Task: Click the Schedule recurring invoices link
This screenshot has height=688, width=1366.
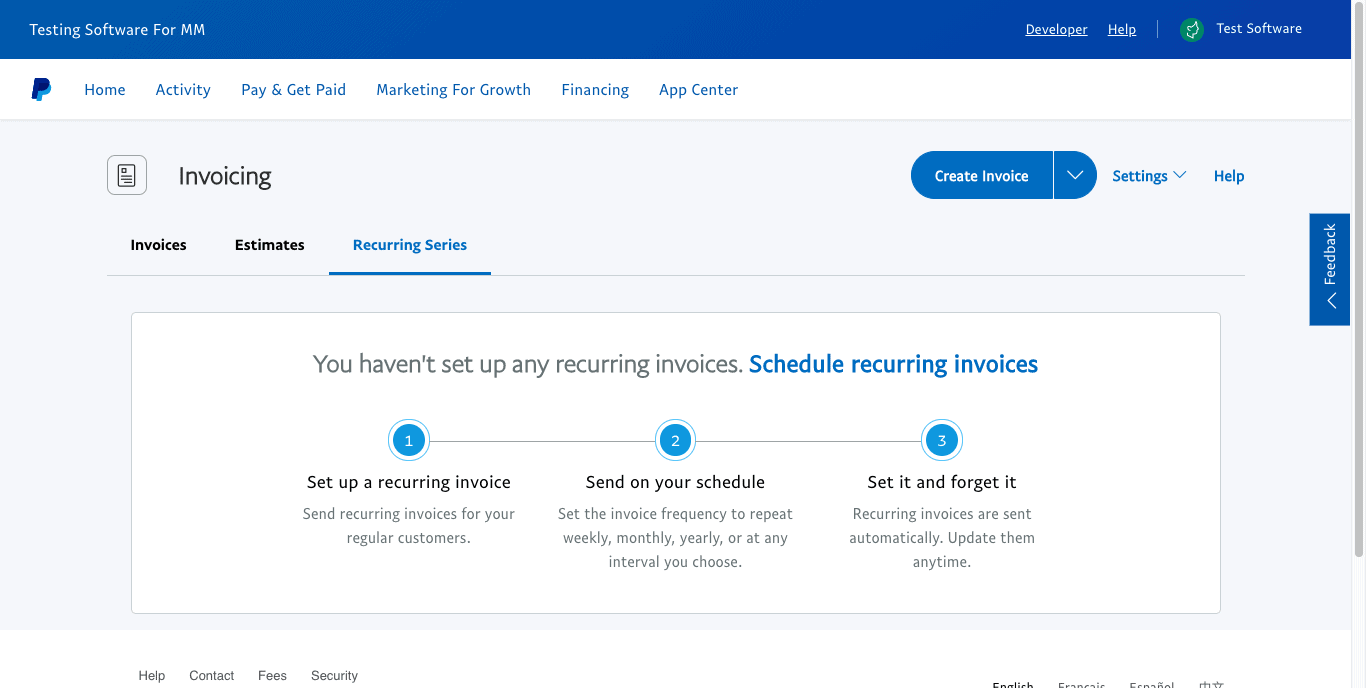Action: 893,364
